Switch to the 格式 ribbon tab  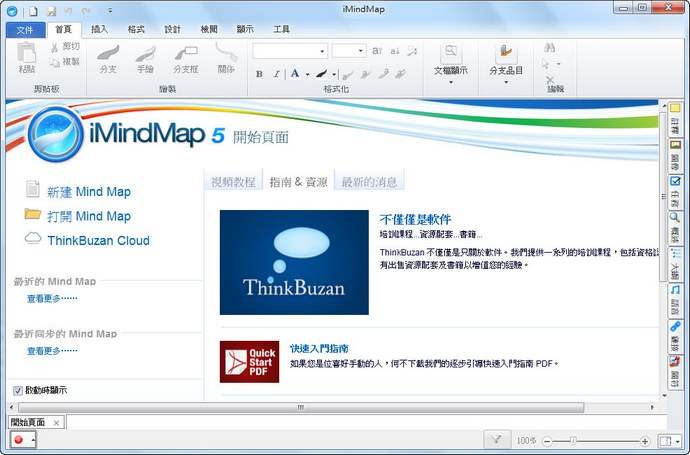coord(136,29)
